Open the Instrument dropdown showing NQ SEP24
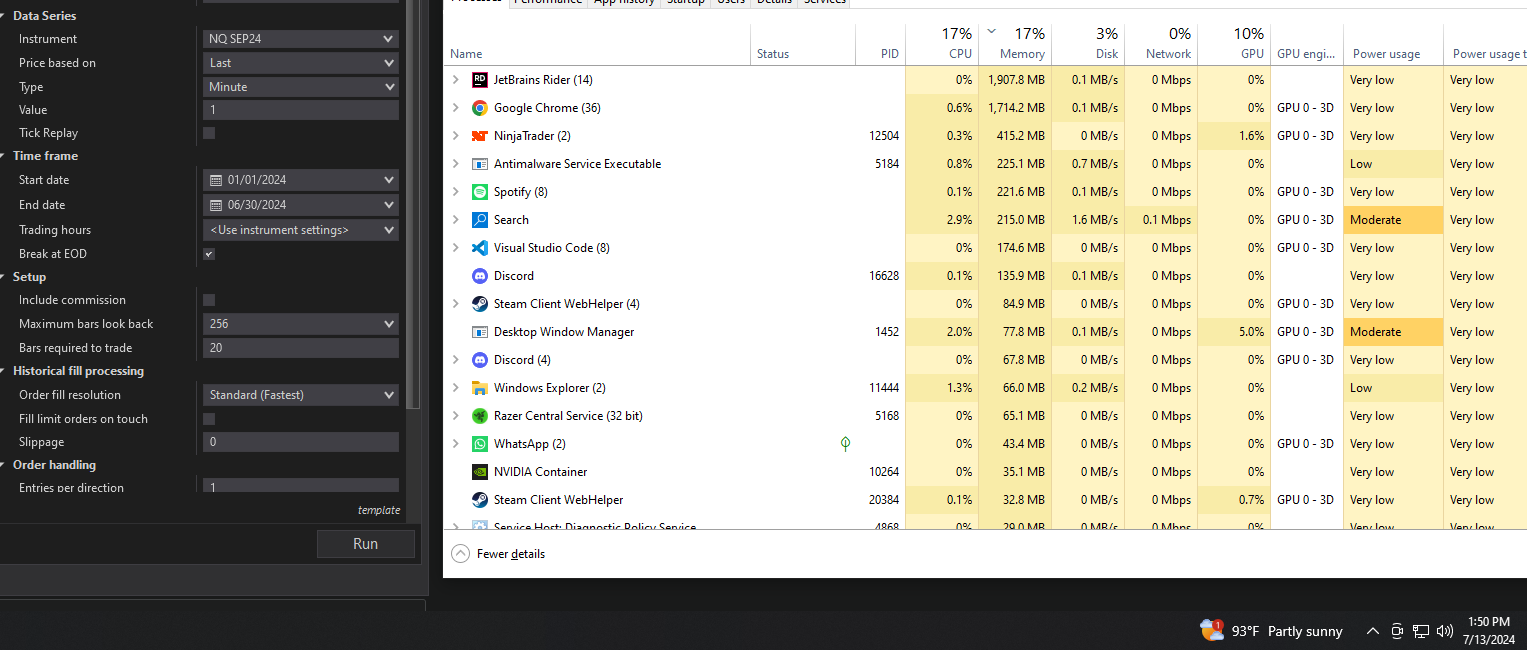 click(301, 39)
